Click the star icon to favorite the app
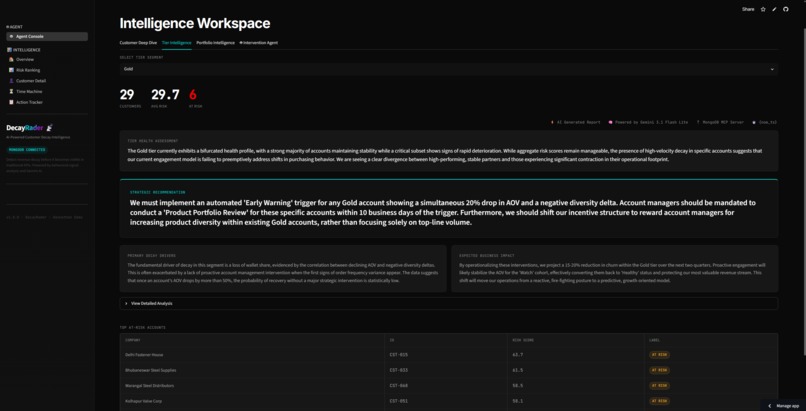Screen dimensions: 806x411 coord(763,9)
